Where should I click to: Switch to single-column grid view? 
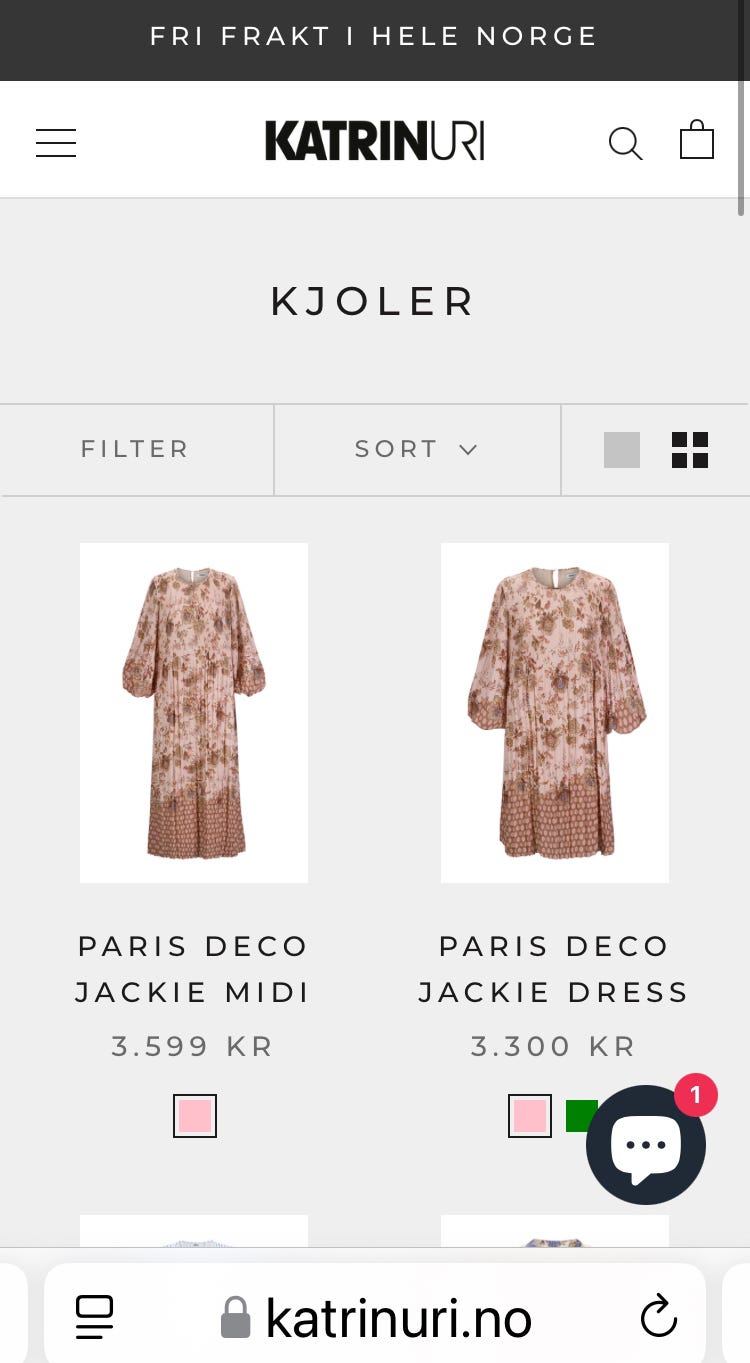pyautogui.click(x=621, y=450)
